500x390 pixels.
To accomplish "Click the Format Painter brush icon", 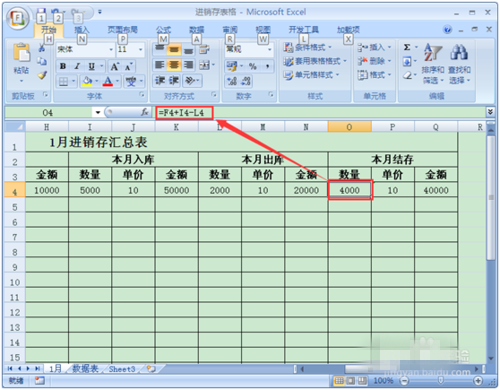I will coord(42,75).
